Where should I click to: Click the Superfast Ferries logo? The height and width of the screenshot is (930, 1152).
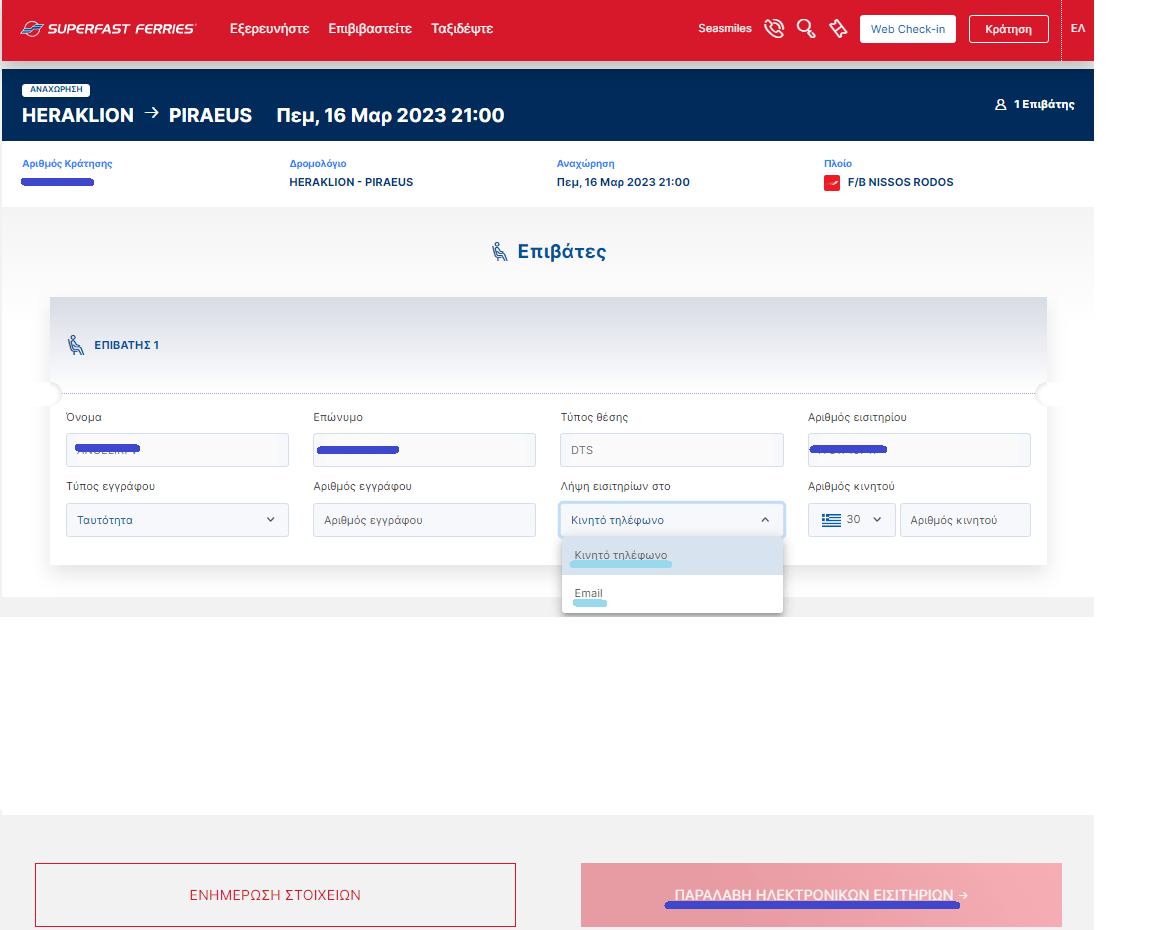[108, 28]
